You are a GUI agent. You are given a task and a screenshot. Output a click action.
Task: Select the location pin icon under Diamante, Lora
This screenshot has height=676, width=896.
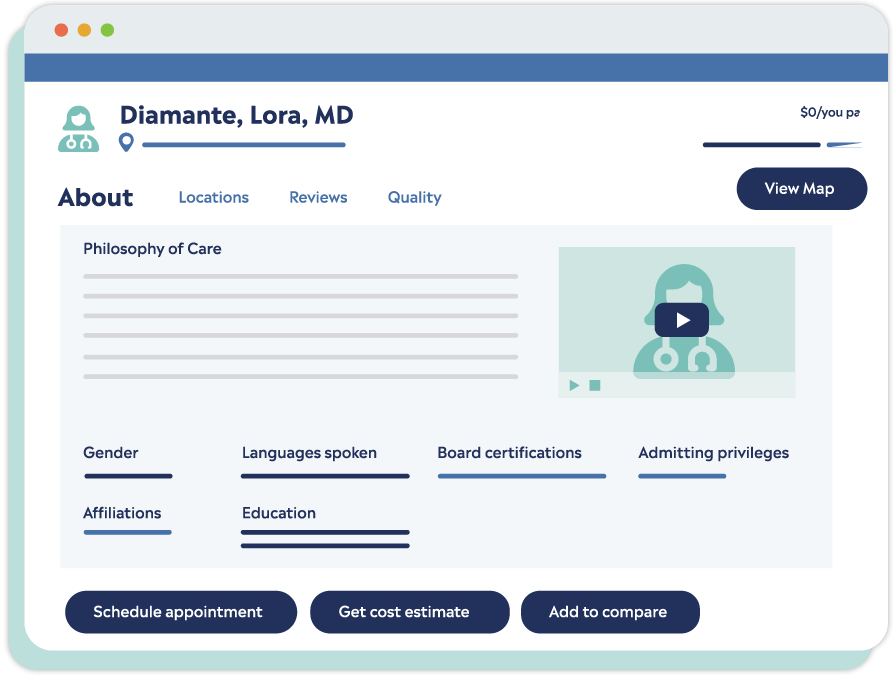[125, 143]
